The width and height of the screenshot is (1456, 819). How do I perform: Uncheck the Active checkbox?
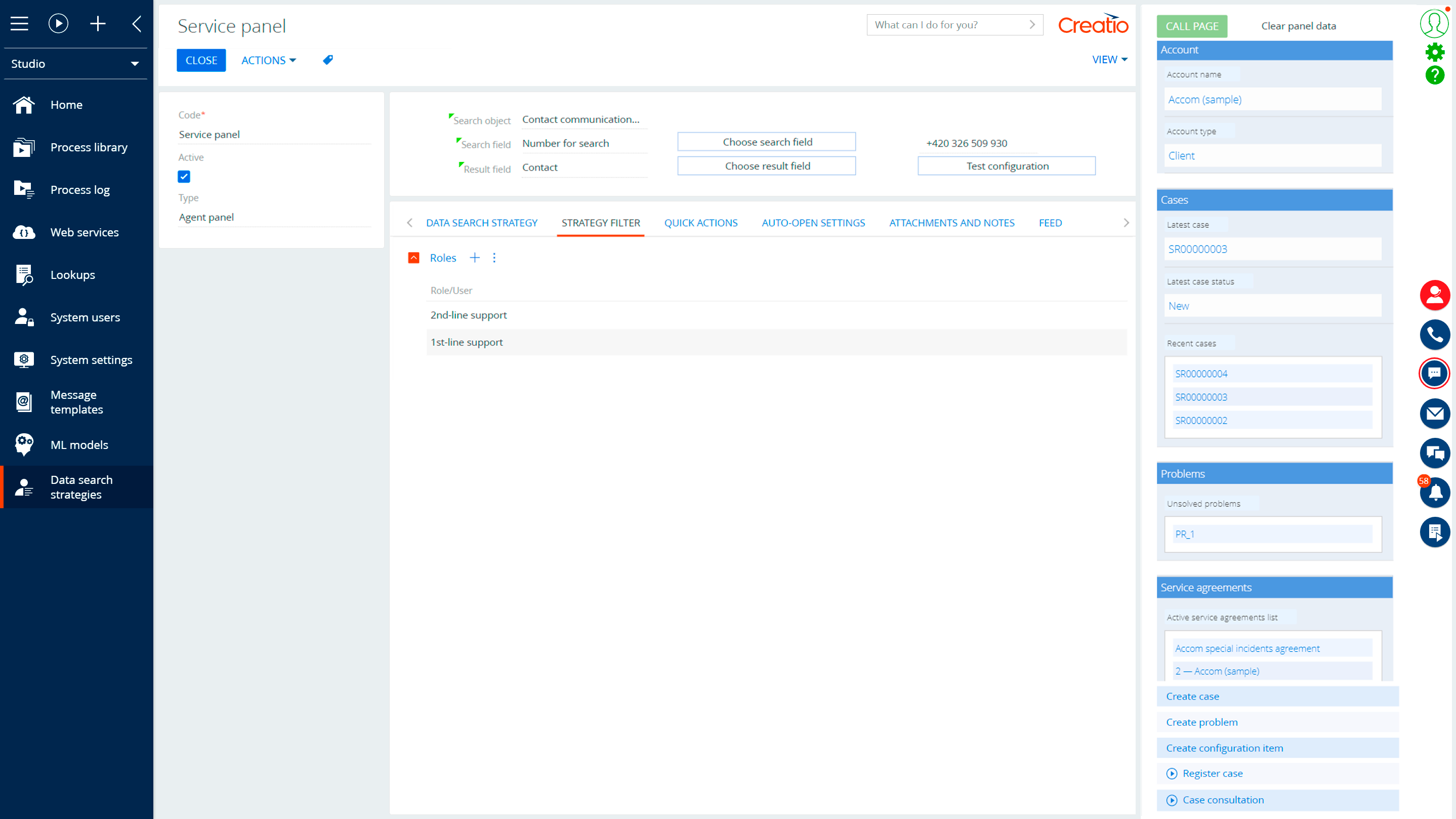184,176
